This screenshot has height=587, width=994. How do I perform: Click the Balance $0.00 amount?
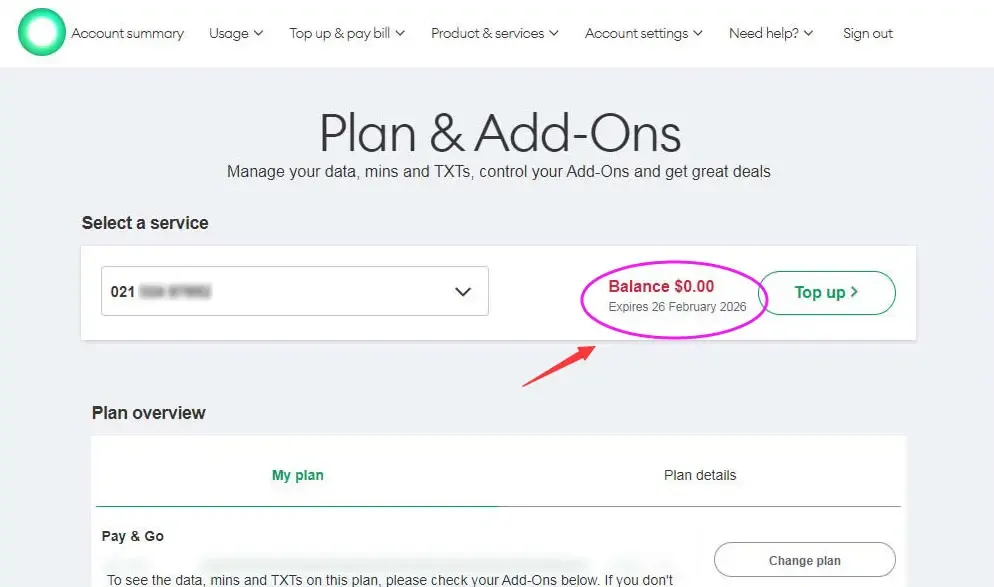(x=661, y=287)
